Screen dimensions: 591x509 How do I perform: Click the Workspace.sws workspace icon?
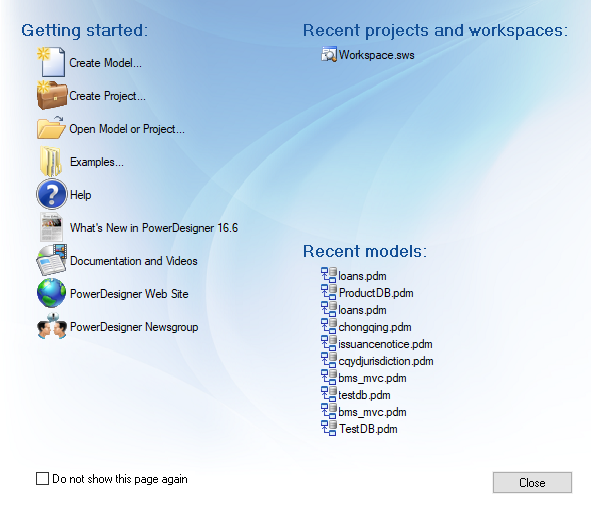pyautogui.click(x=329, y=54)
